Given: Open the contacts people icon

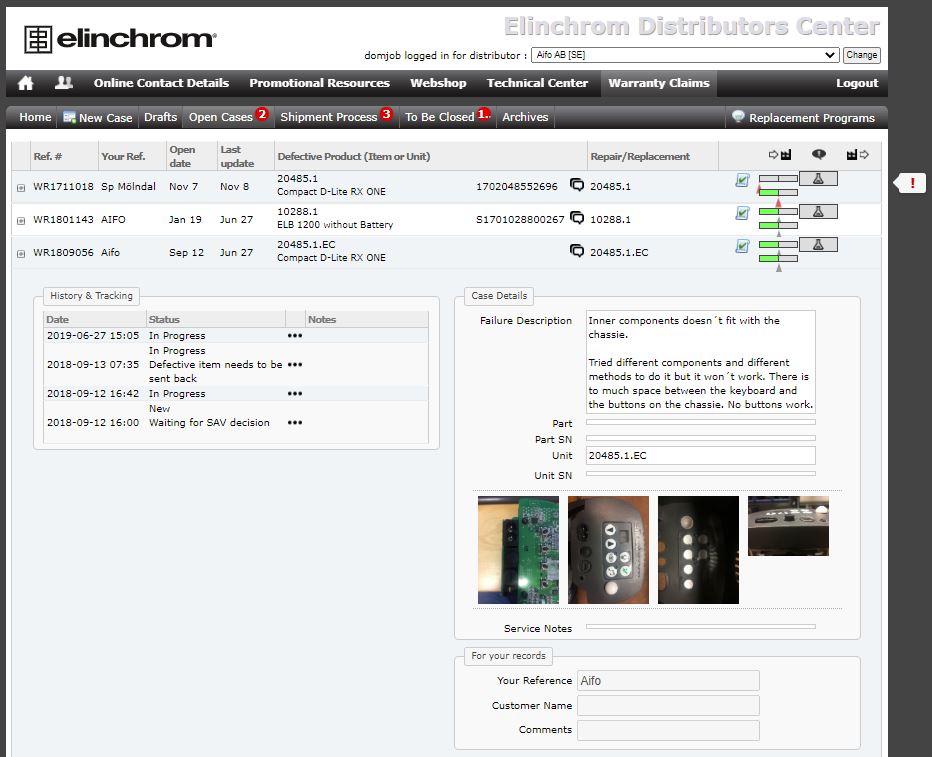Looking at the screenshot, I should click(64, 83).
